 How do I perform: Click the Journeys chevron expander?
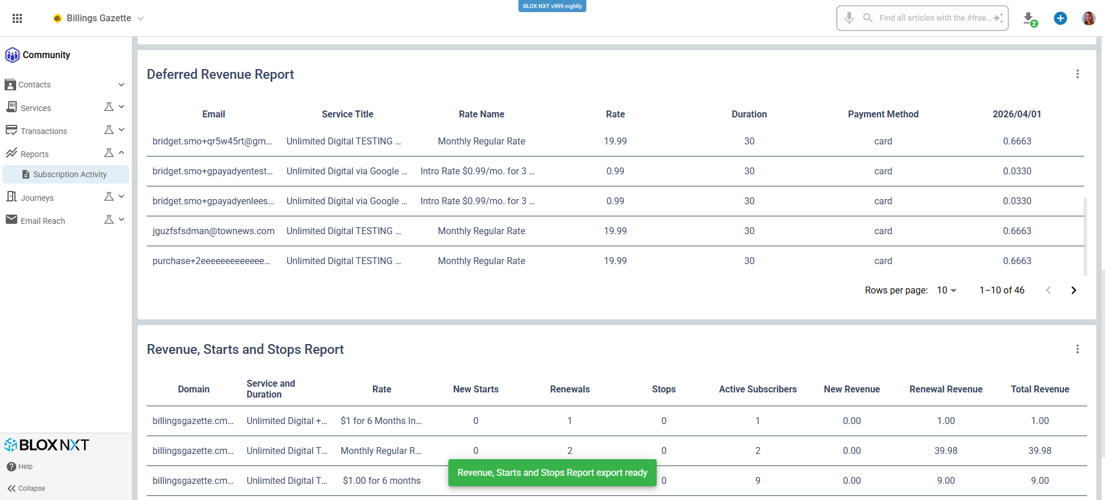point(121,197)
